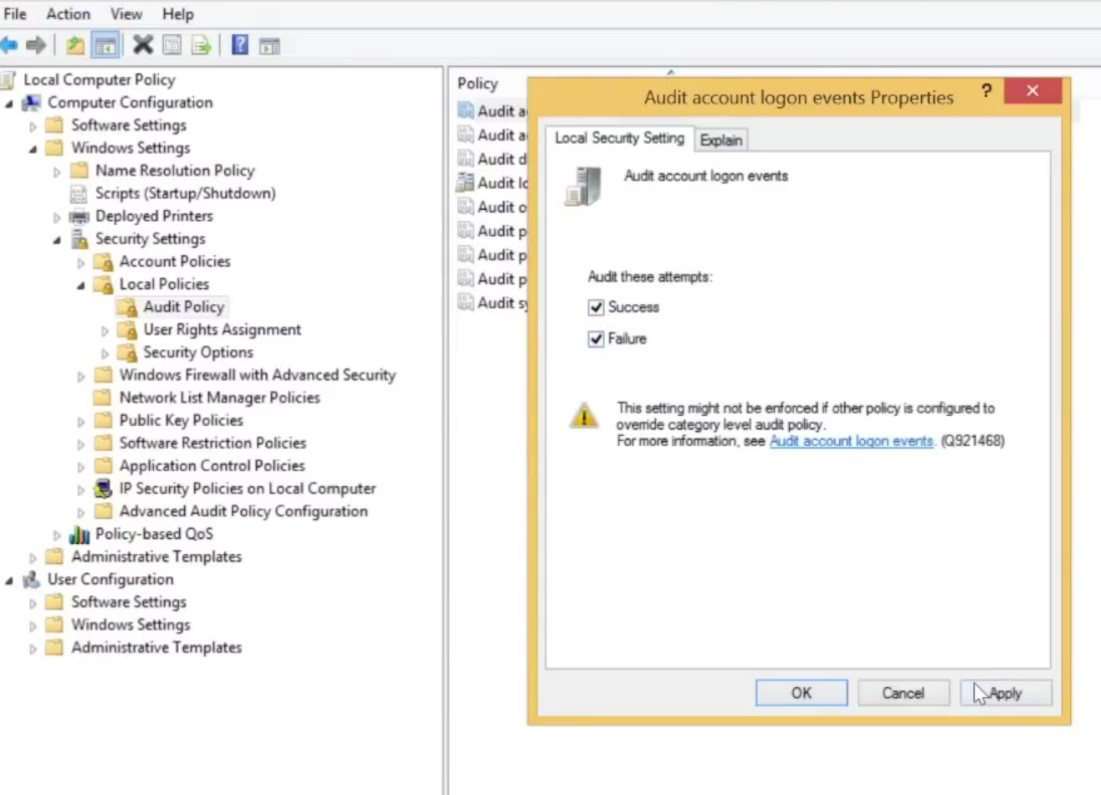
Task: Click the Back arrow toolbar icon
Action: (9, 46)
